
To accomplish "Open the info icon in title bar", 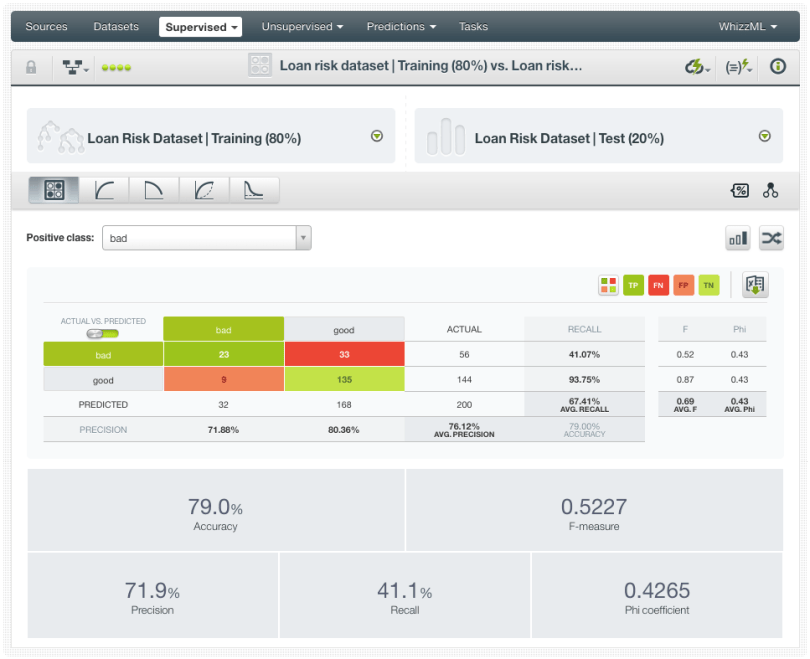I will click(777, 67).
